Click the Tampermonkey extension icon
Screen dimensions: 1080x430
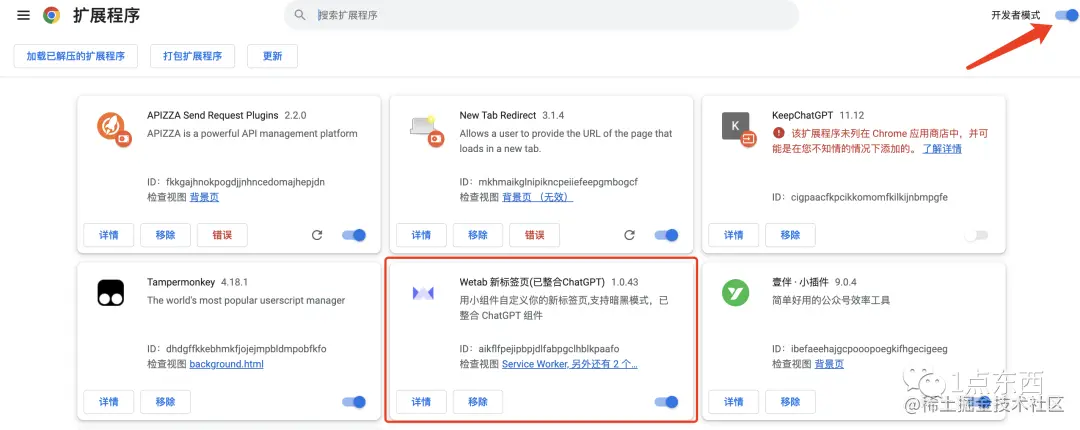tap(110, 293)
